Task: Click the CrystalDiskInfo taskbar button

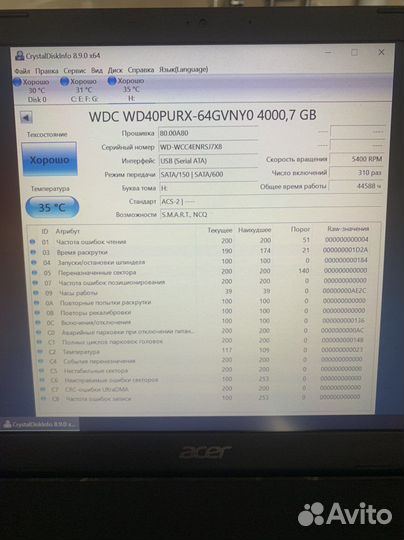Action: coord(40,424)
